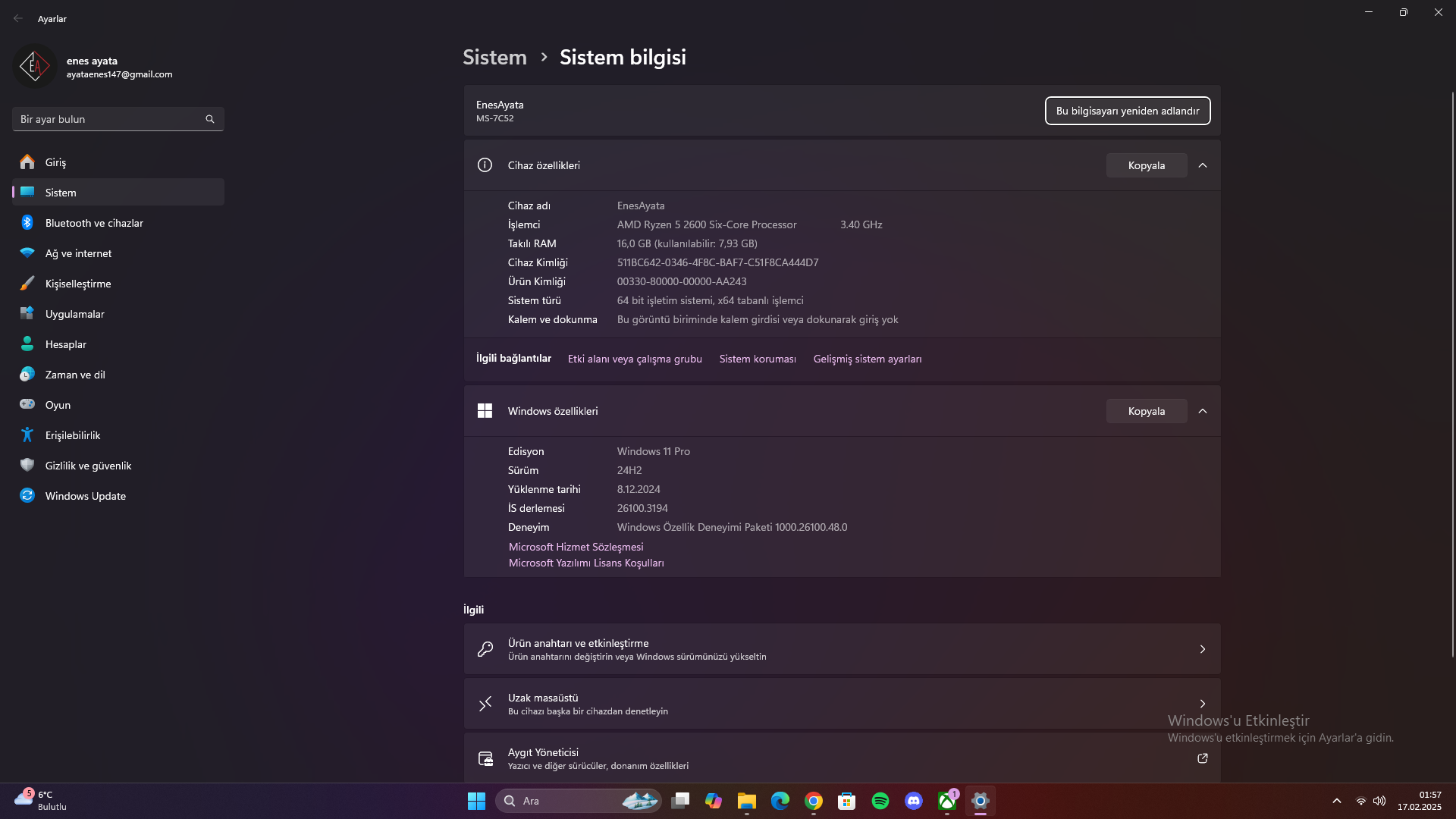Copy device specs with Kopyala button
Screen dimensions: 1456x819
point(1146,165)
